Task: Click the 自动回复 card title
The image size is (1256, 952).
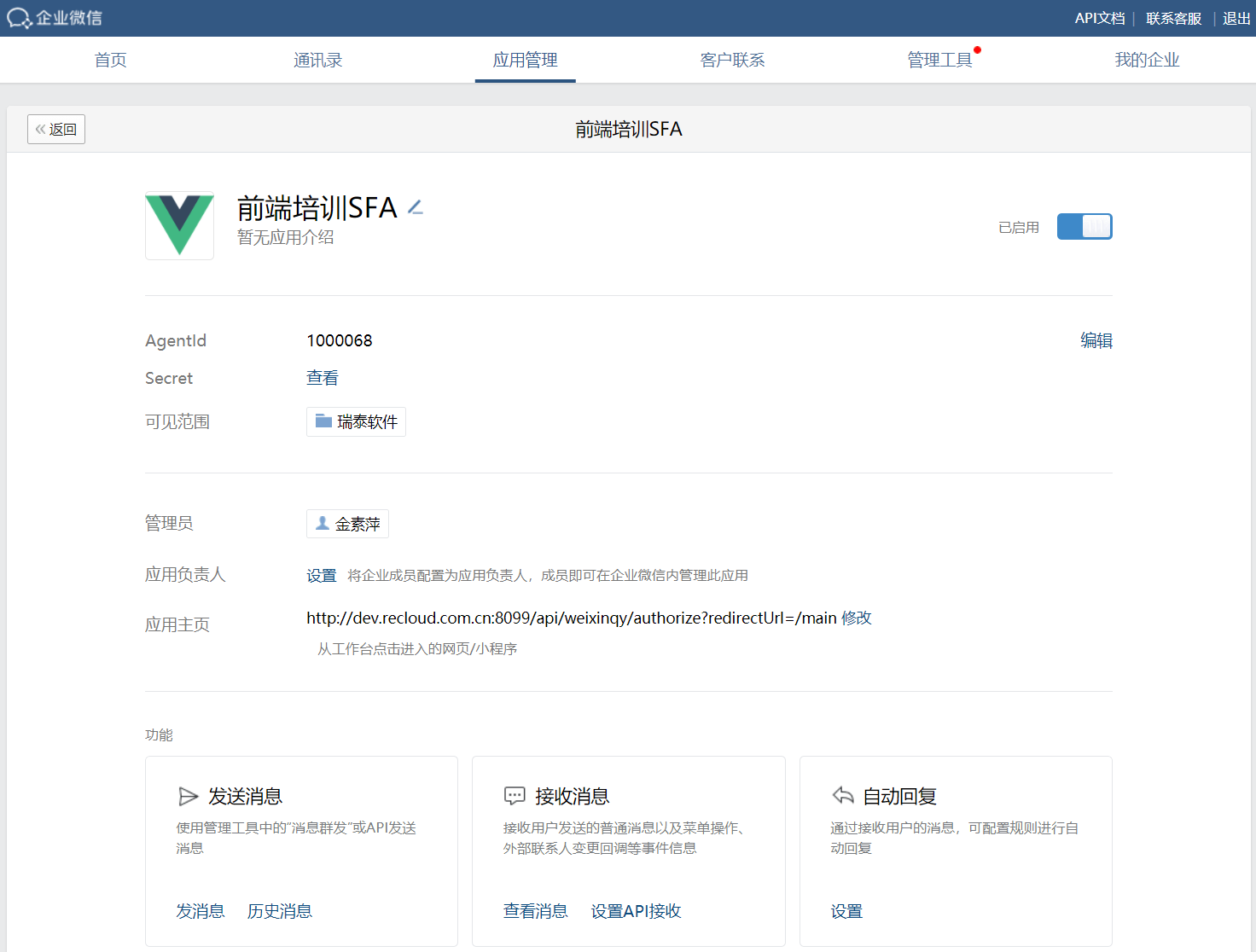Action: (x=900, y=796)
